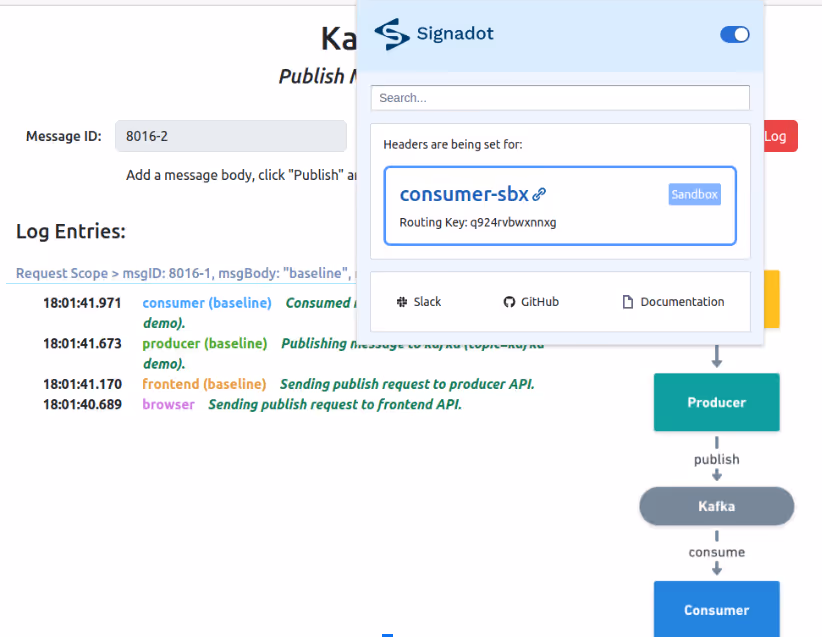This screenshot has height=637, width=822.
Task: Click the Log Entries heading
Action: coord(71,231)
